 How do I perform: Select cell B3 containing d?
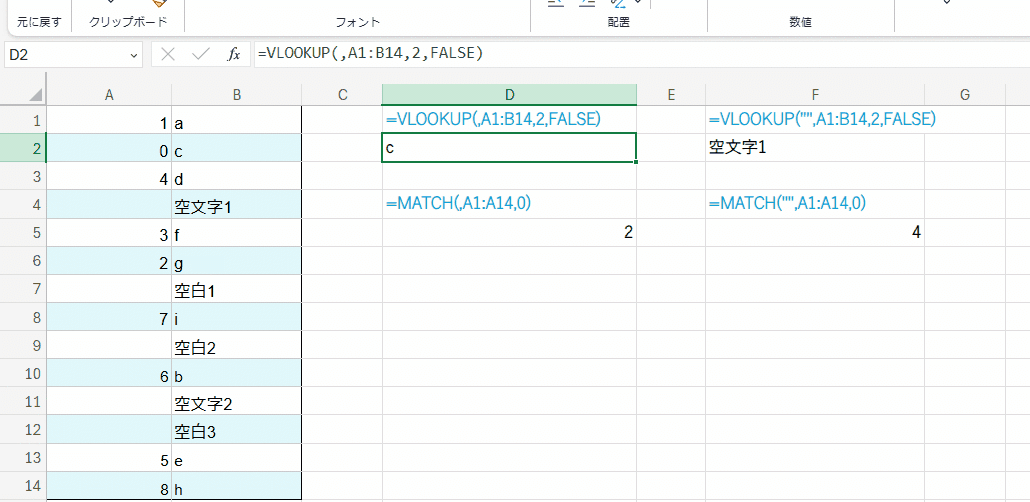coord(236,176)
